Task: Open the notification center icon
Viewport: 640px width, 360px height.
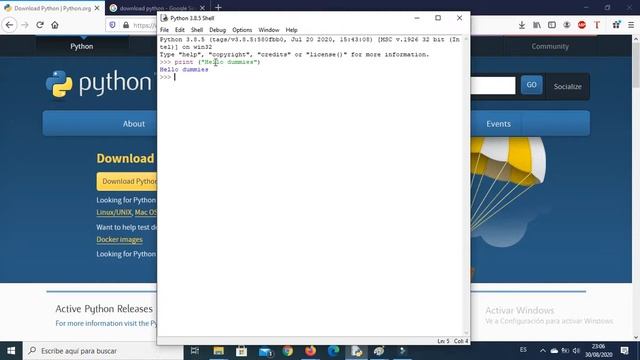Action: coord(624,350)
